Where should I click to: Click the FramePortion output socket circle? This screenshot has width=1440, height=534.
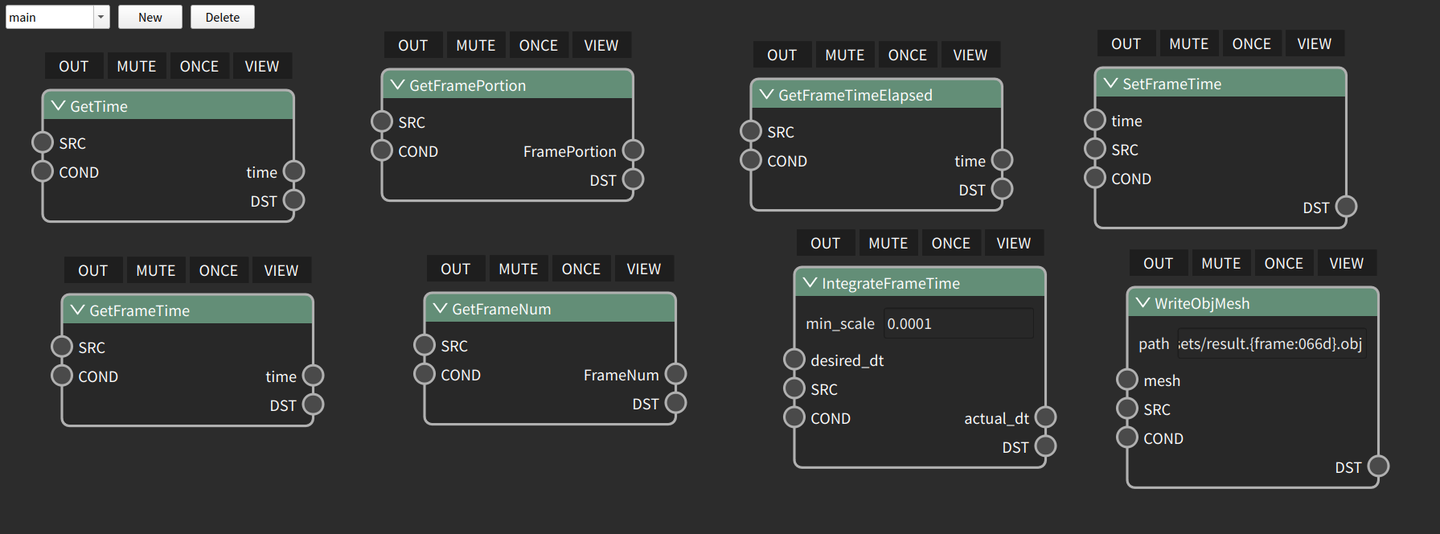633,151
